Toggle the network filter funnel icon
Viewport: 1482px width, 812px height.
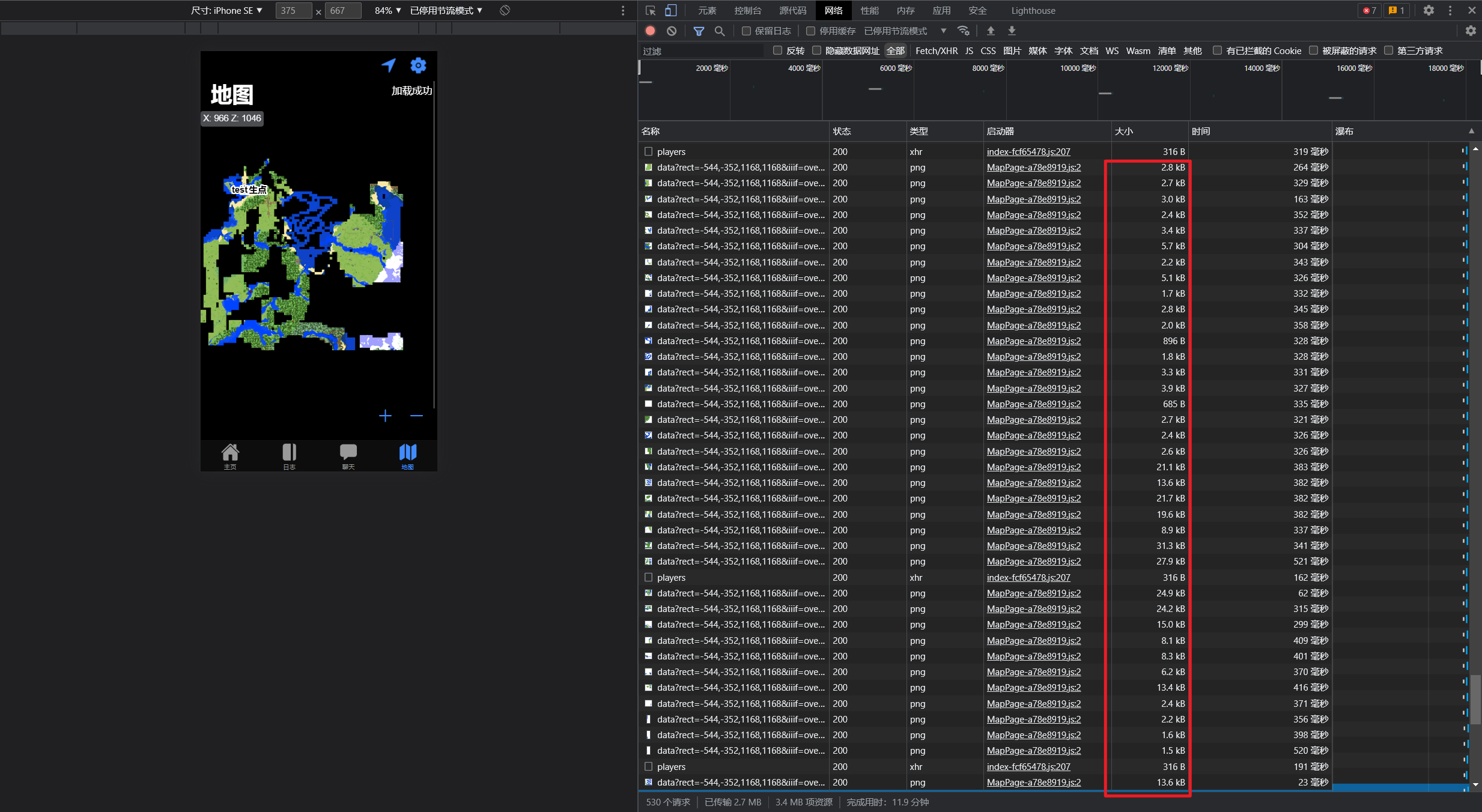pos(699,31)
